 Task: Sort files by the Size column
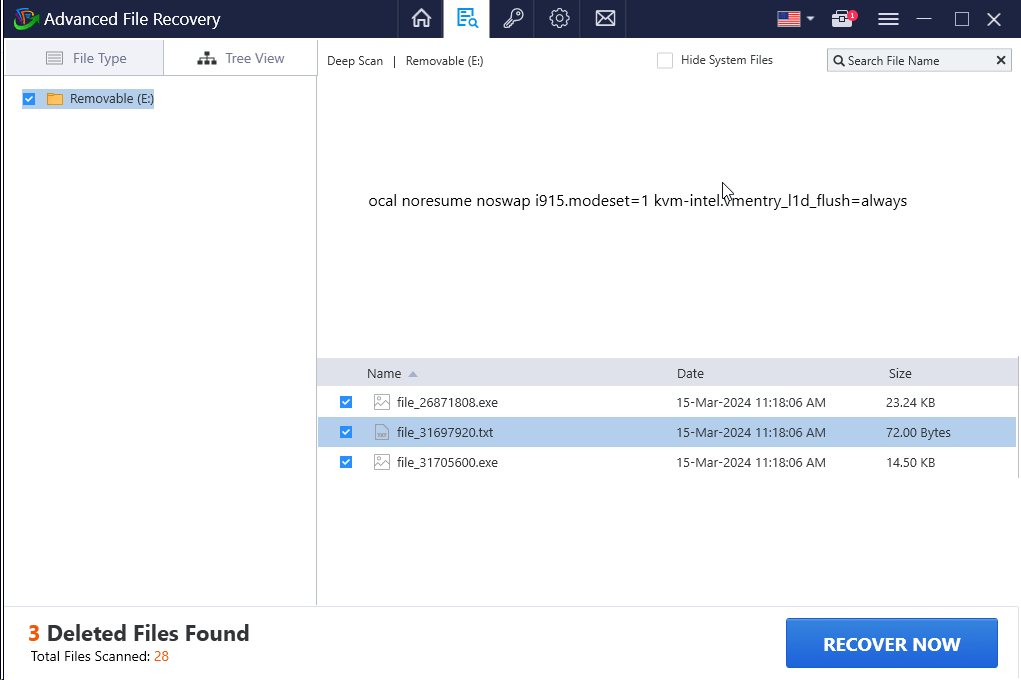pos(900,373)
